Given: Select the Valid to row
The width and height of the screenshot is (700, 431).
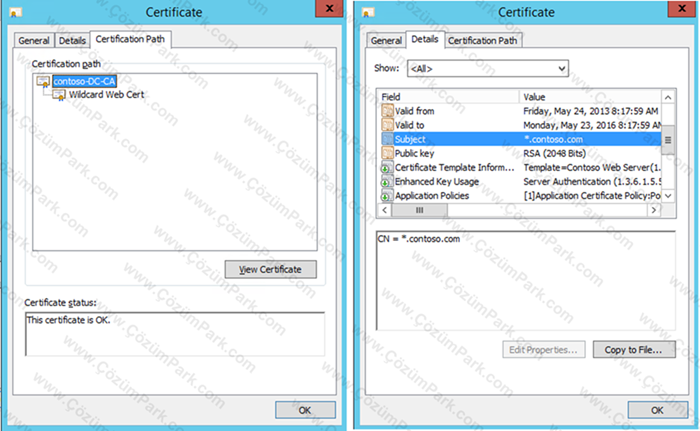Looking at the screenshot, I should [521, 125].
